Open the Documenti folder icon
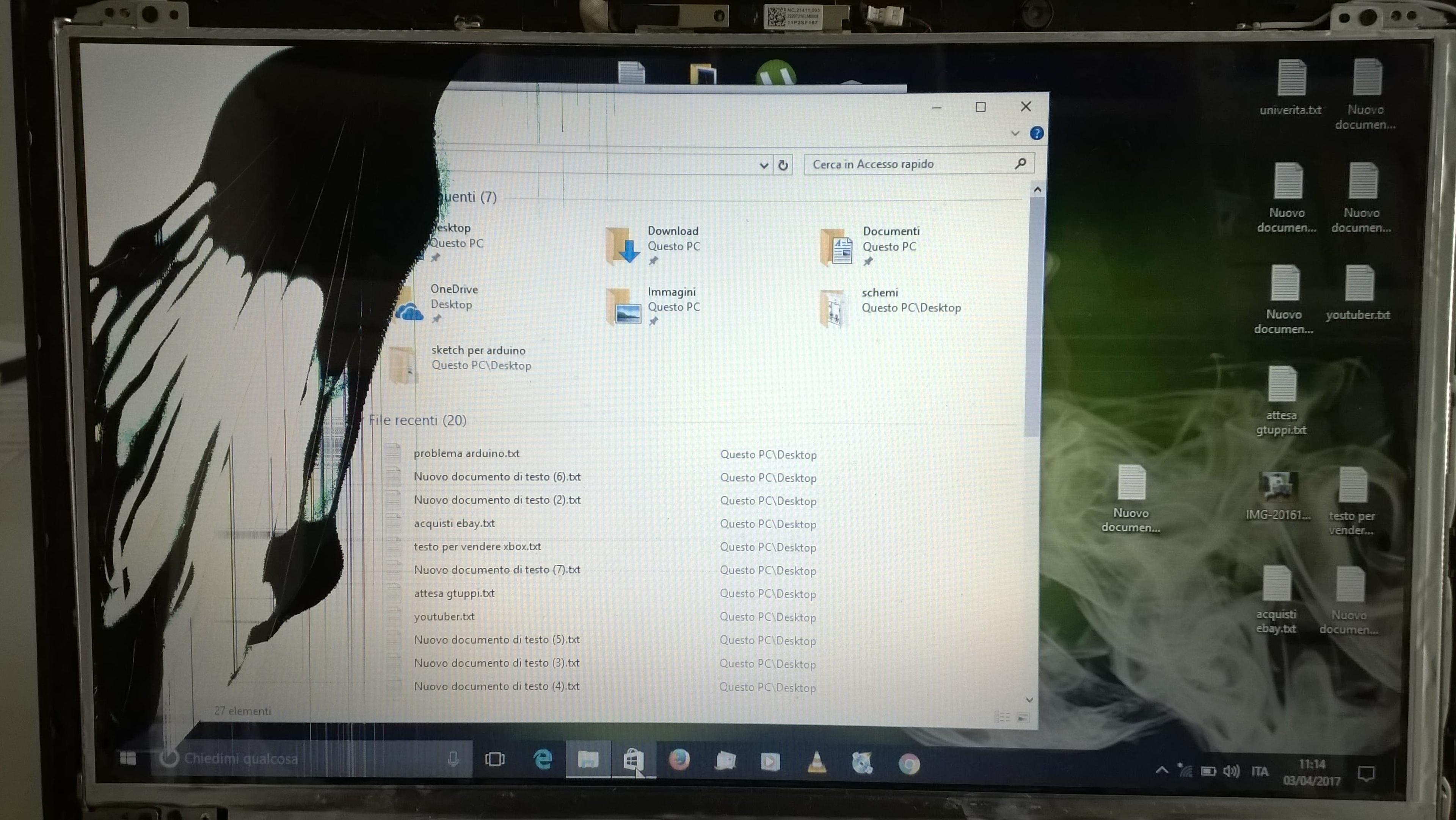 836,247
